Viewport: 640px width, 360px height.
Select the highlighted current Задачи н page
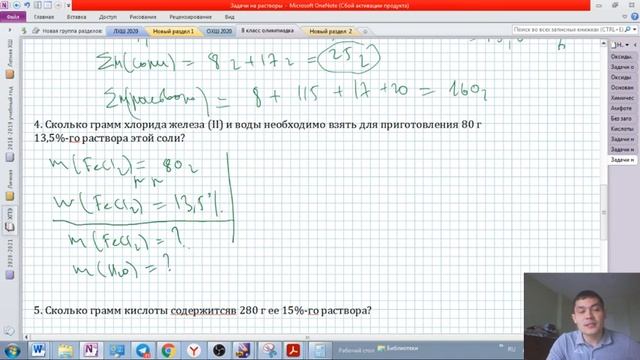[x=622, y=160]
